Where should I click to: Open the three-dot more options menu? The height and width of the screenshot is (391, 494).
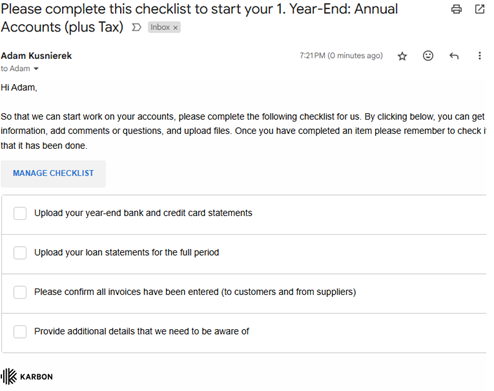[x=480, y=56]
